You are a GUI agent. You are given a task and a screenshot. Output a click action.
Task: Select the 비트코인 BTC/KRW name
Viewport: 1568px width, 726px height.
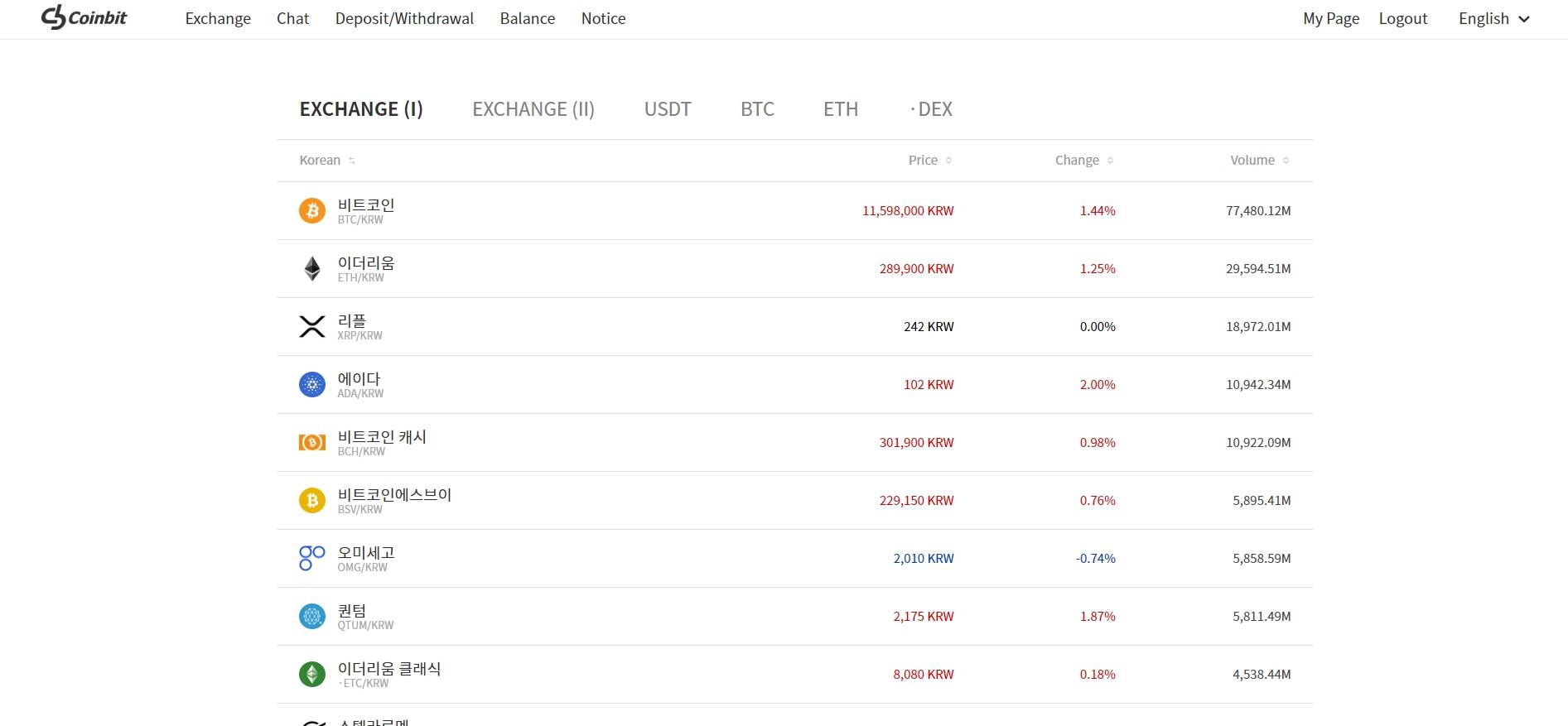(x=366, y=210)
